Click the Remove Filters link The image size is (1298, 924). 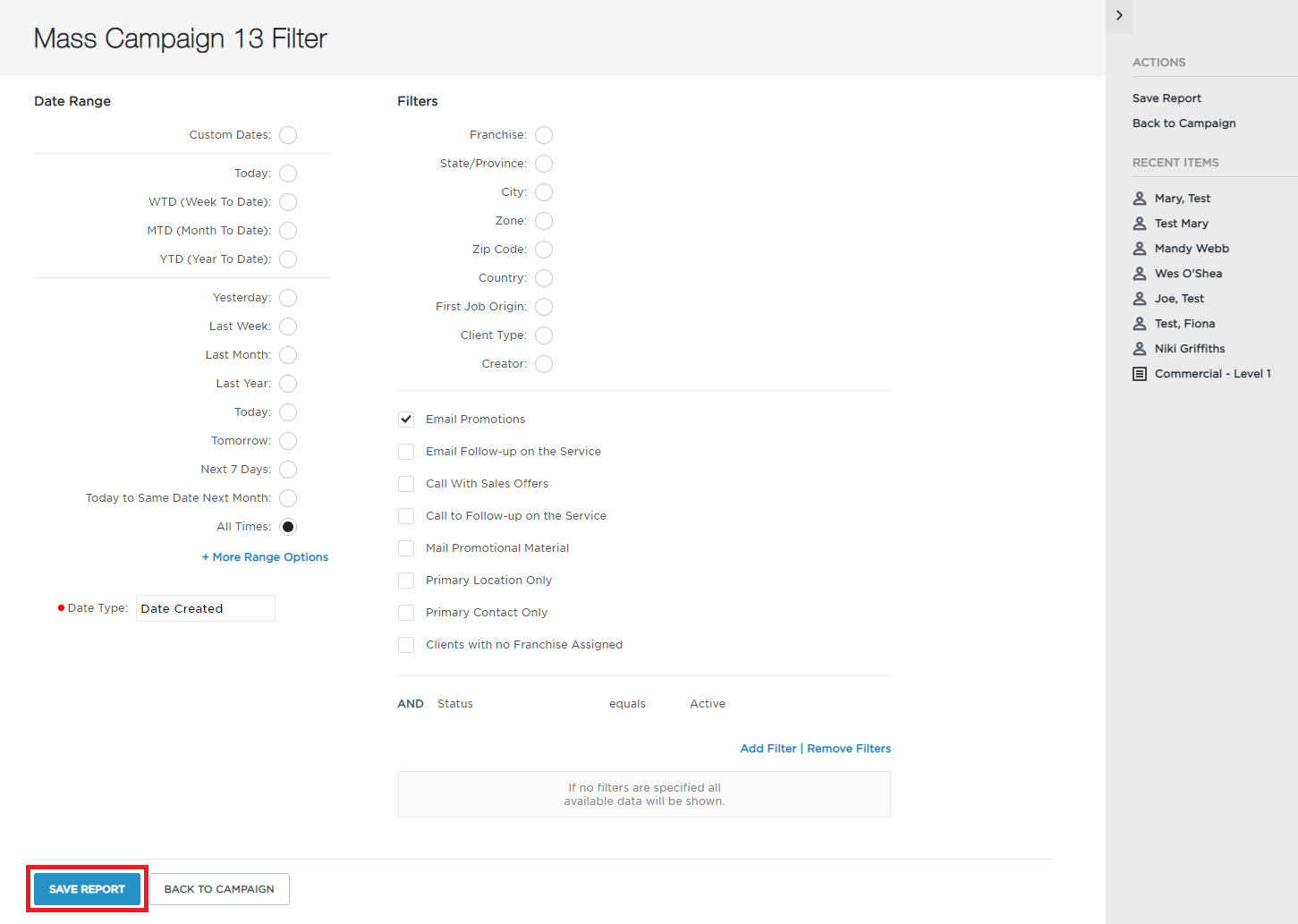pyautogui.click(x=849, y=749)
